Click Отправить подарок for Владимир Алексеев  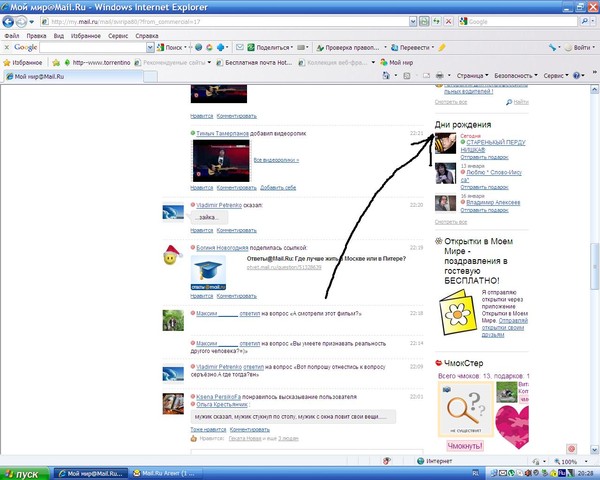point(484,210)
